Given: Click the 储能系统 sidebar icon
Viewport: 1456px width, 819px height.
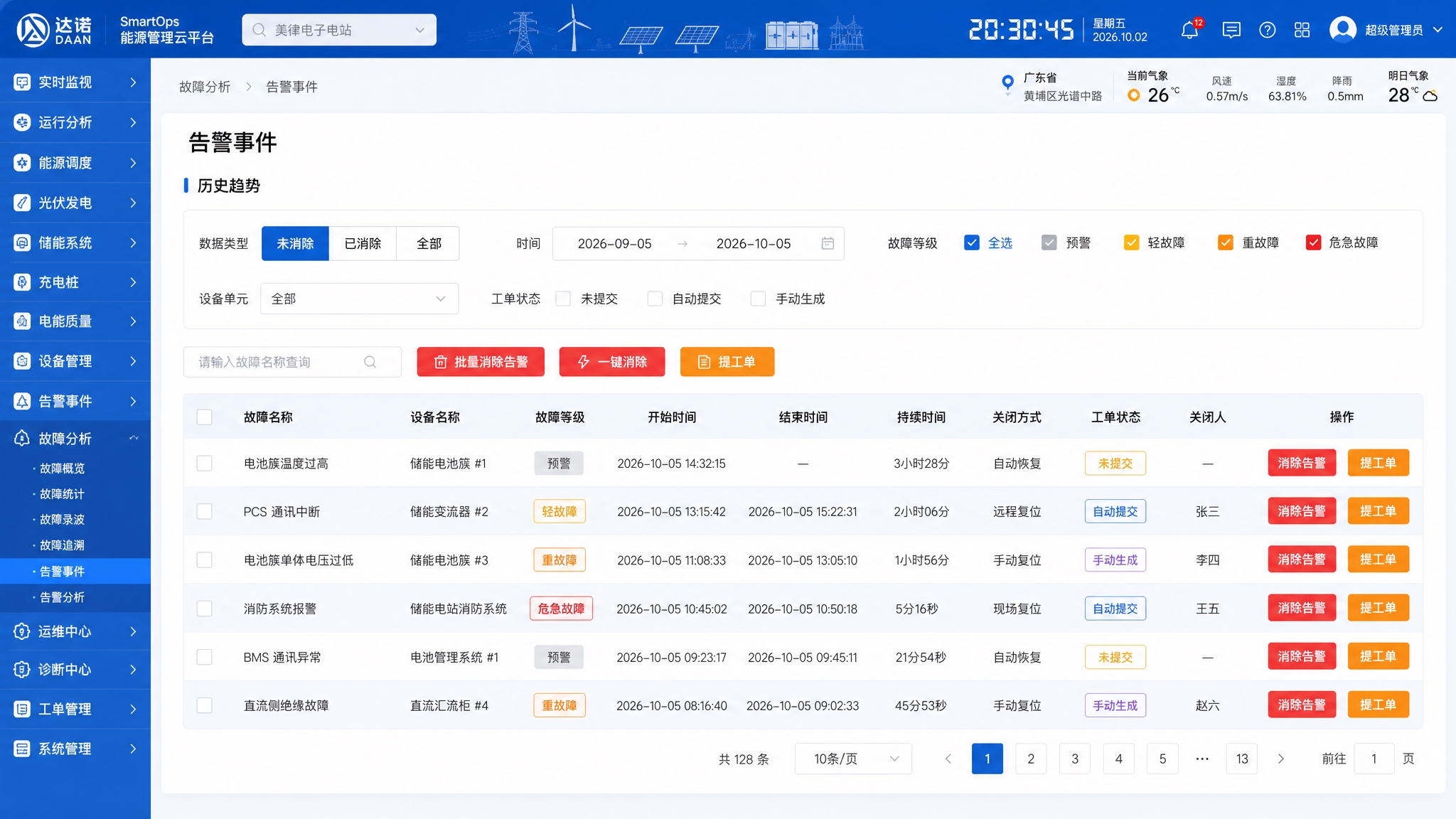Looking at the screenshot, I should pyautogui.click(x=22, y=242).
